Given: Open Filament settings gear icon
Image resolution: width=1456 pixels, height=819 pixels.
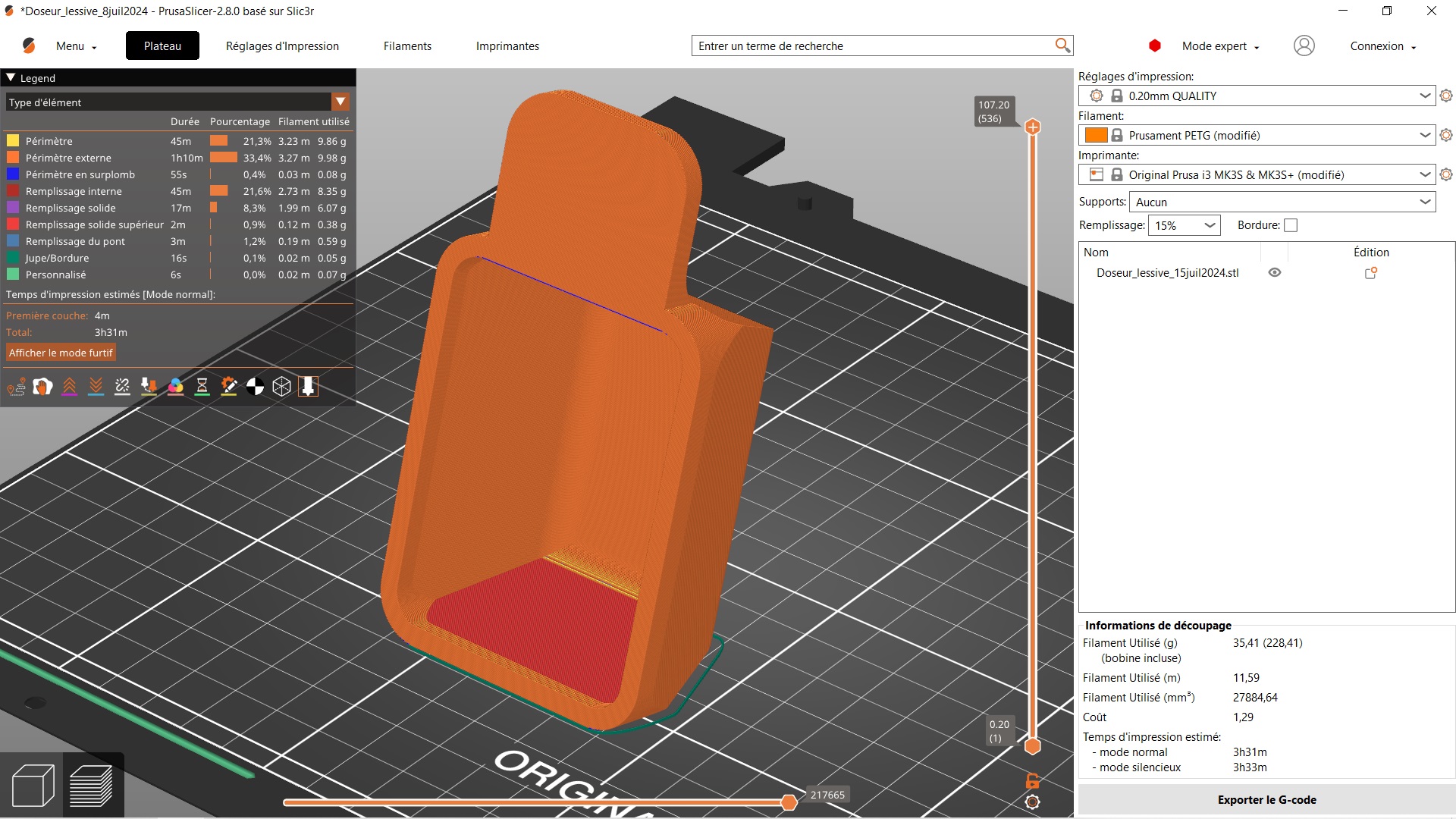Looking at the screenshot, I should (1446, 135).
